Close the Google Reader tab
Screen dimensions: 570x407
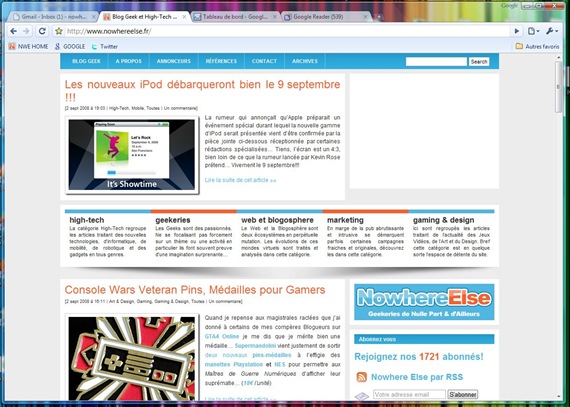click(365, 17)
